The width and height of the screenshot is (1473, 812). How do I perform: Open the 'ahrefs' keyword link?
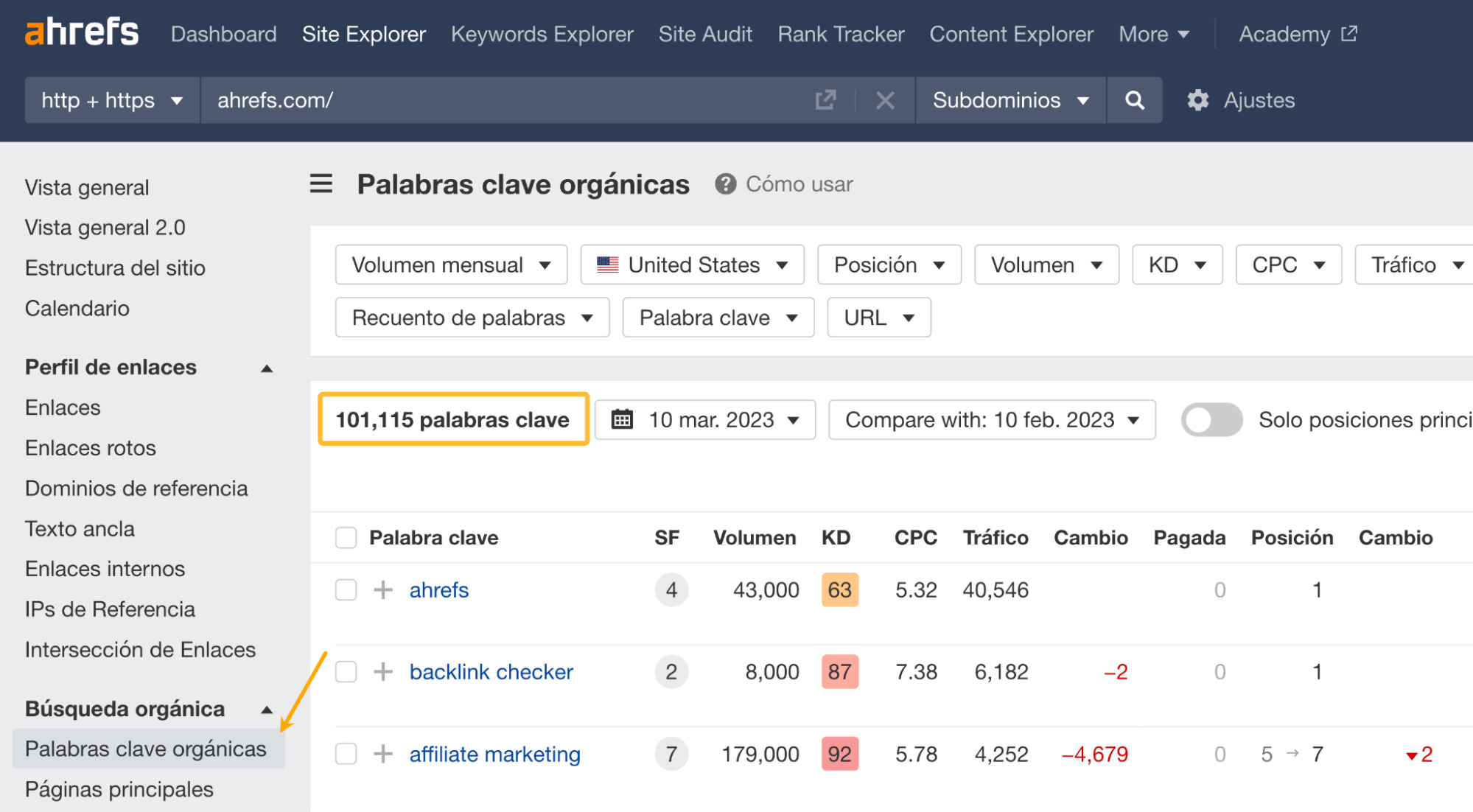pos(438,589)
